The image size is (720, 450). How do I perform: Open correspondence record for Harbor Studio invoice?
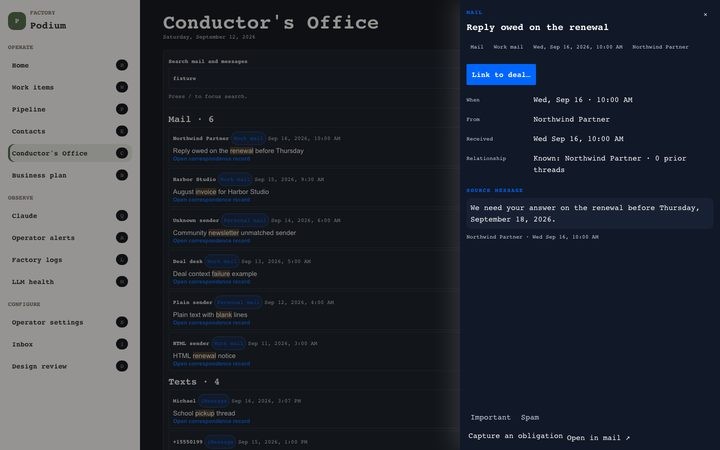[212, 200]
